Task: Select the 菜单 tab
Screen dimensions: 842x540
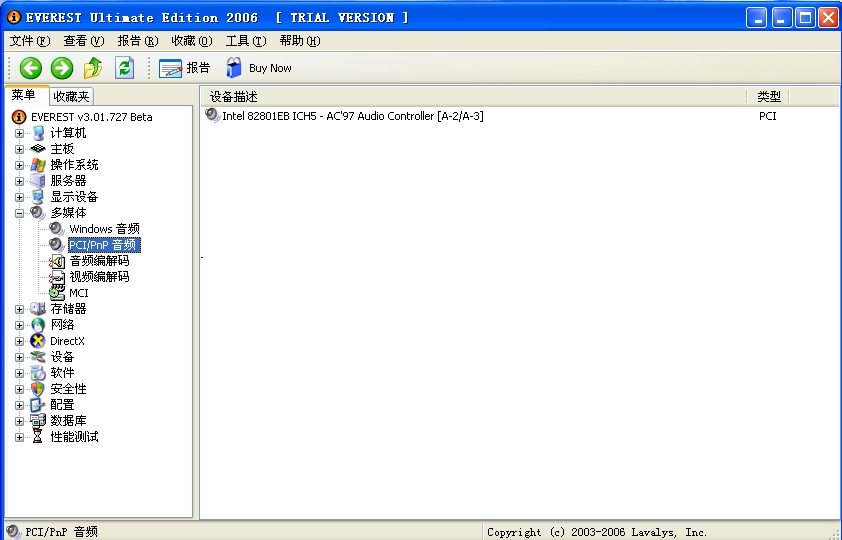Action: point(25,95)
